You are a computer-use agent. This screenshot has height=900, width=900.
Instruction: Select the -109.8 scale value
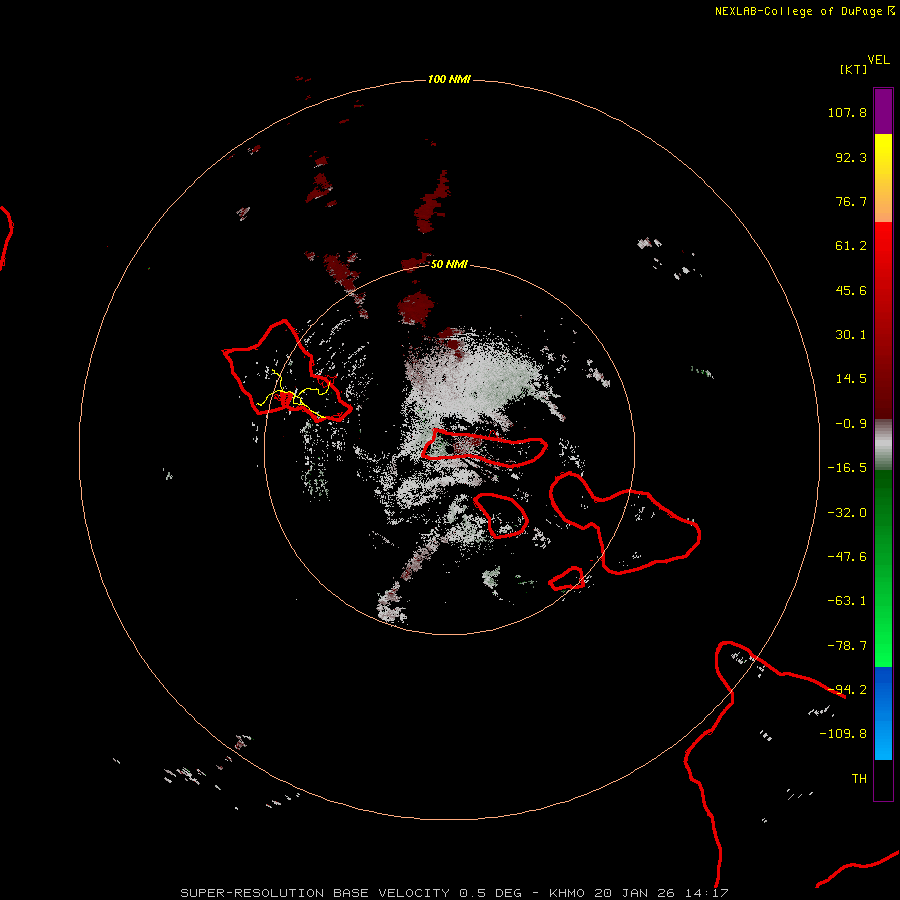pyautogui.click(x=843, y=734)
